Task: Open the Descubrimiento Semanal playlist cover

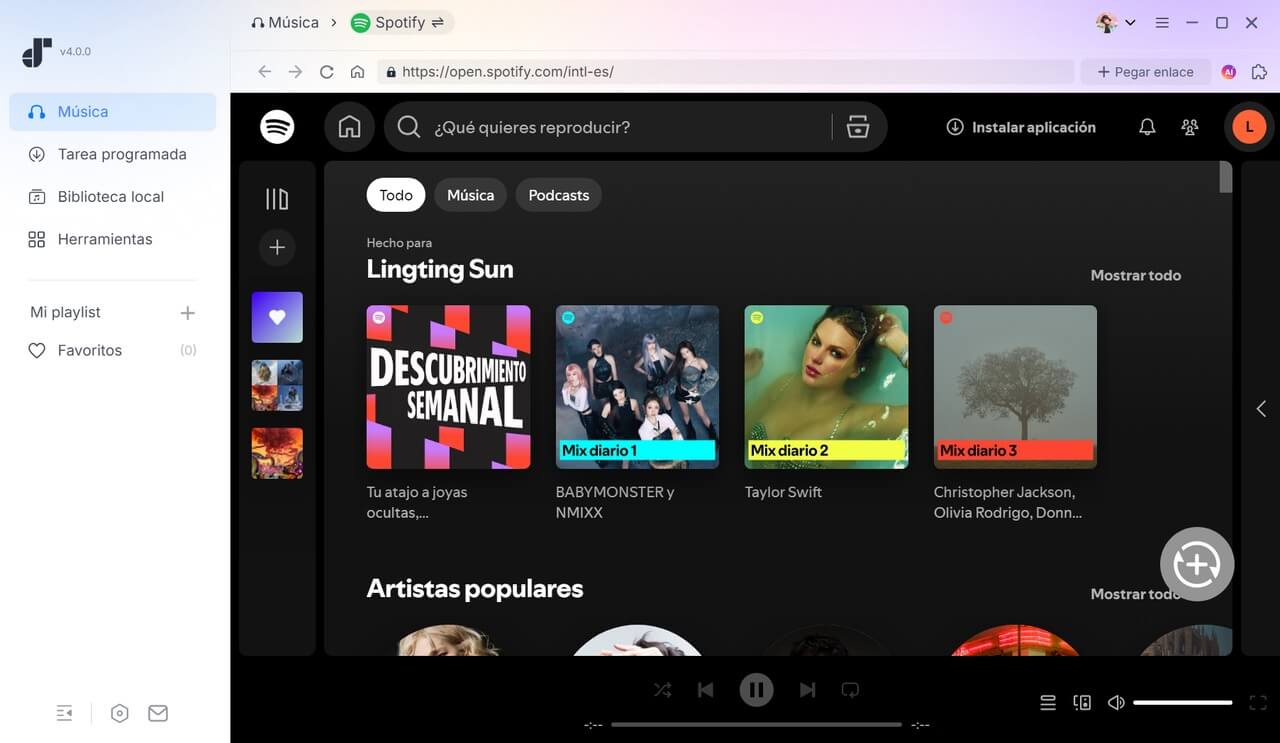Action: point(448,387)
